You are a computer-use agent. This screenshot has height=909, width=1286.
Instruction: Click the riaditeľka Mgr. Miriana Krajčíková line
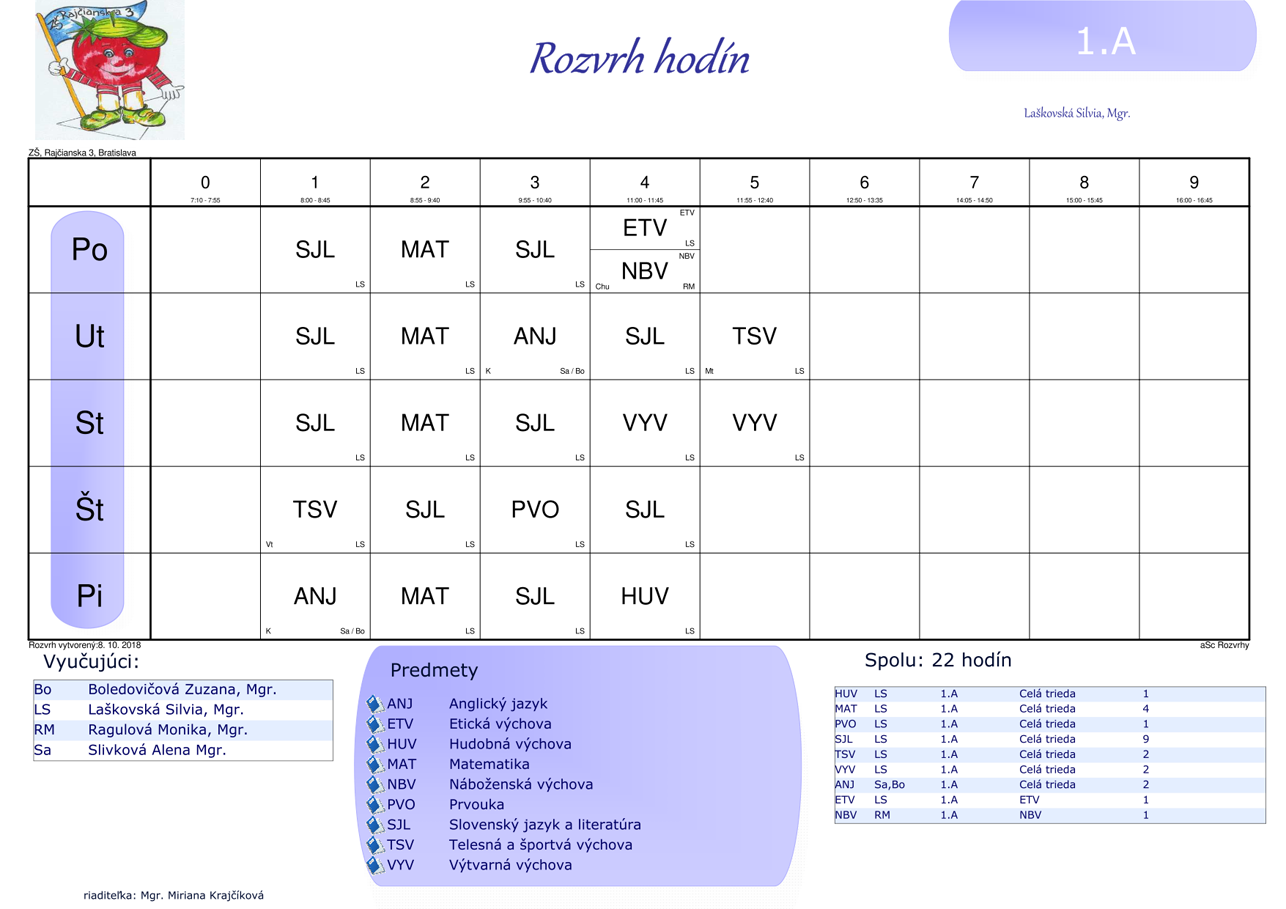point(174,896)
